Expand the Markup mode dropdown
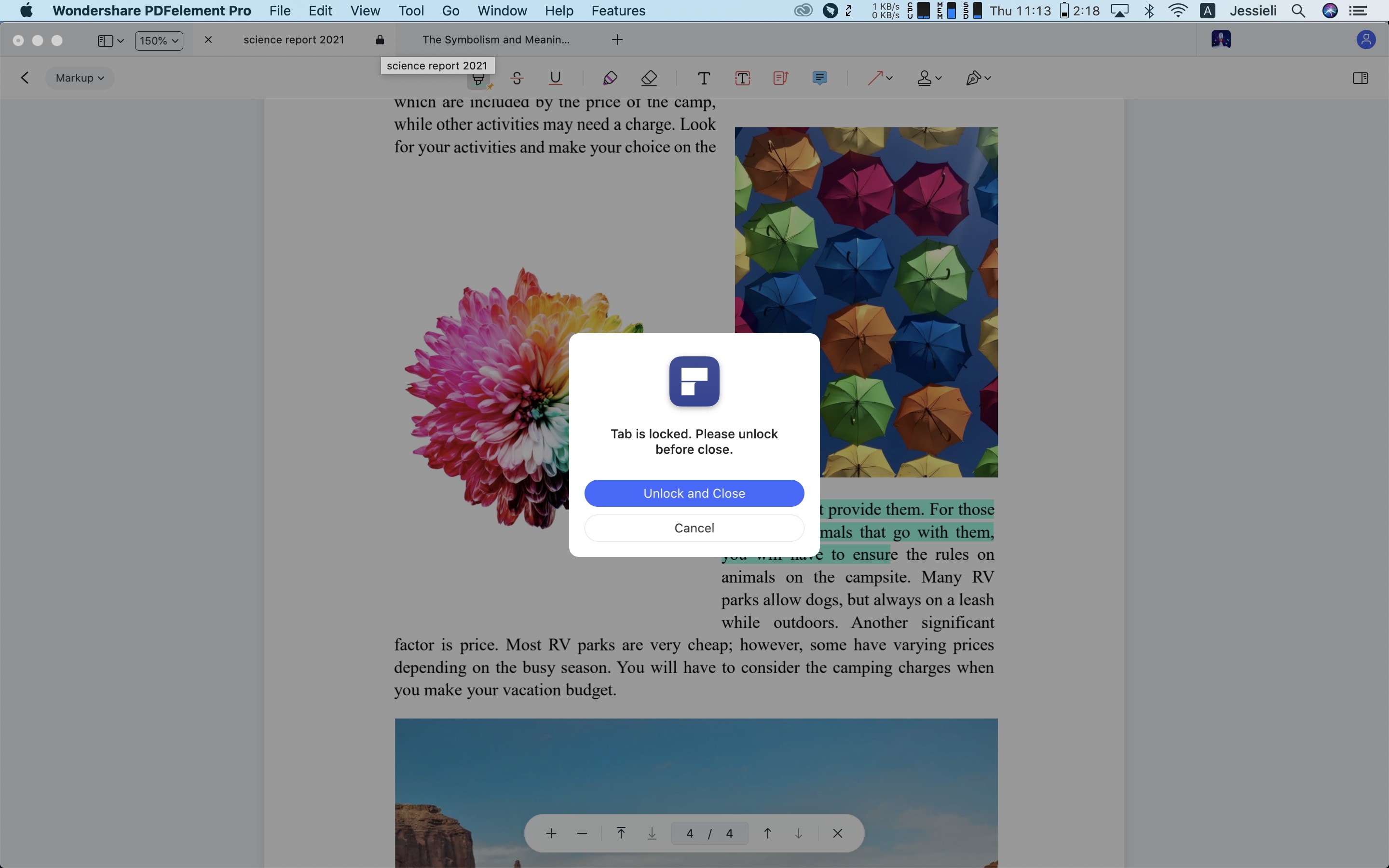Viewport: 1389px width, 868px height. [x=80, y=78]
